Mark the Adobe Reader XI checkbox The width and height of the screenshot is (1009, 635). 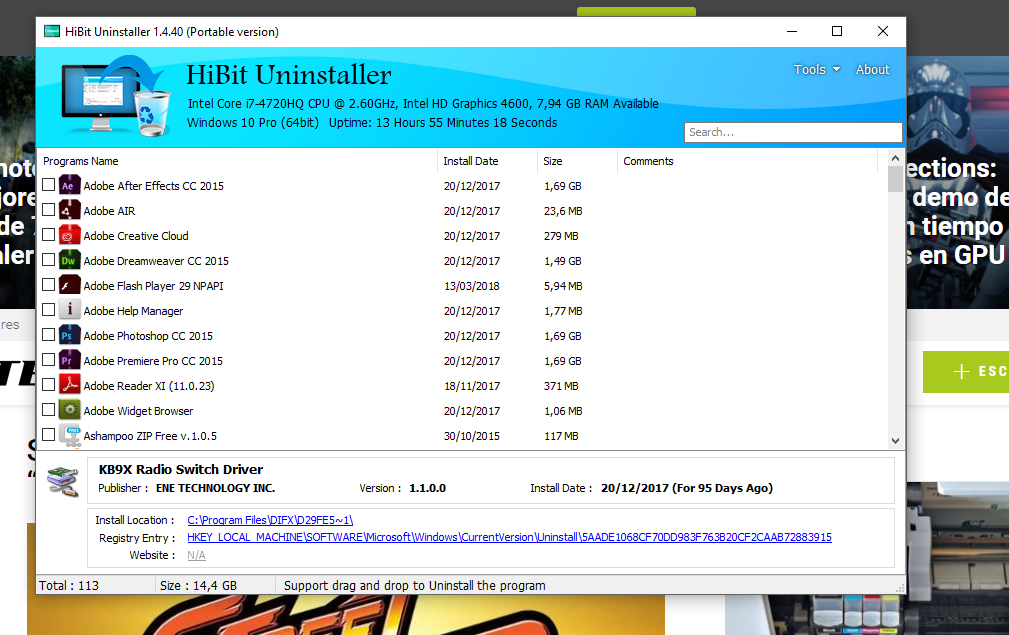coord(48,385)
